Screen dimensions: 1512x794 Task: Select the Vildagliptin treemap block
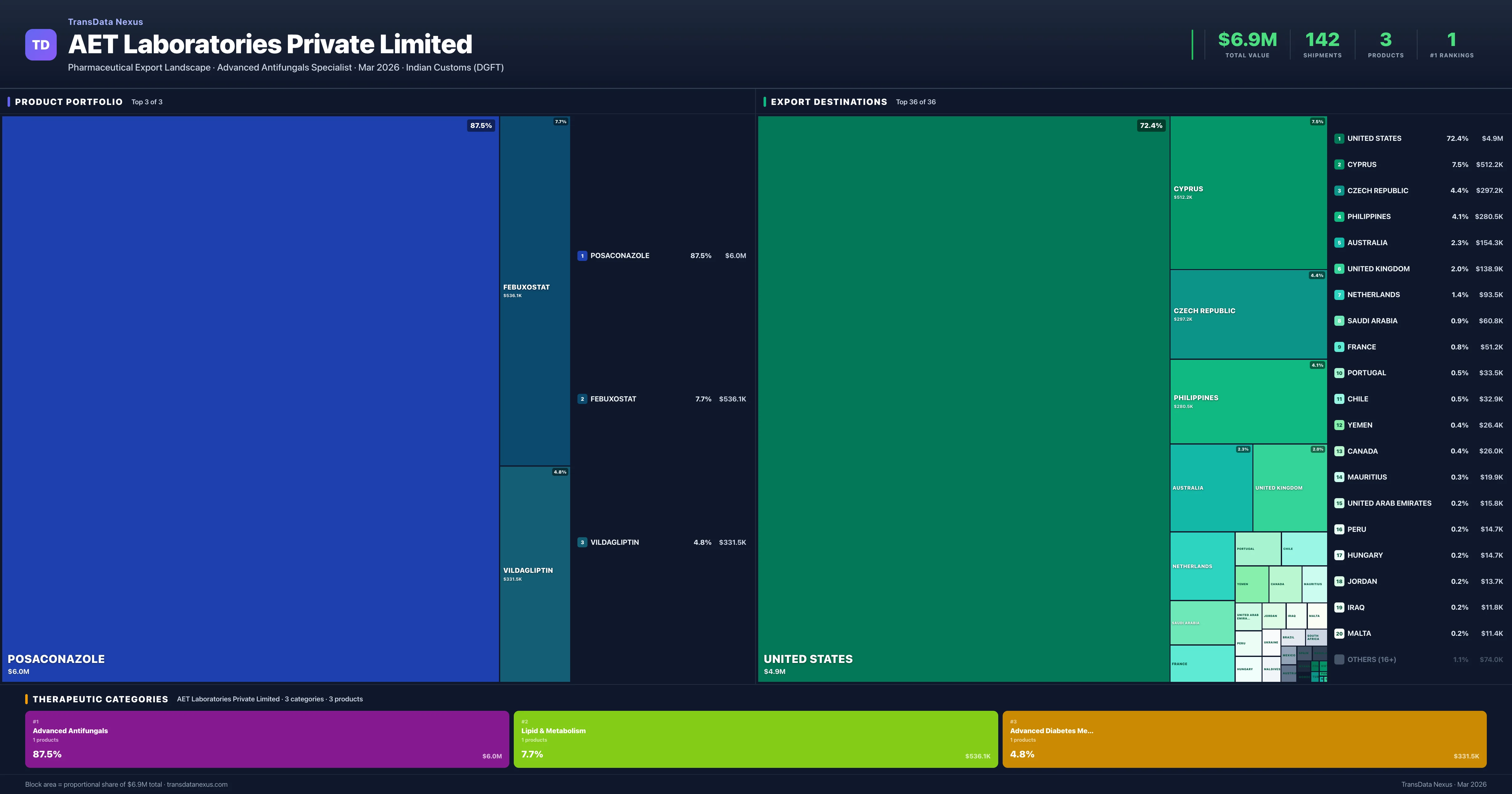pyautogui.click(x=534, y=573)
